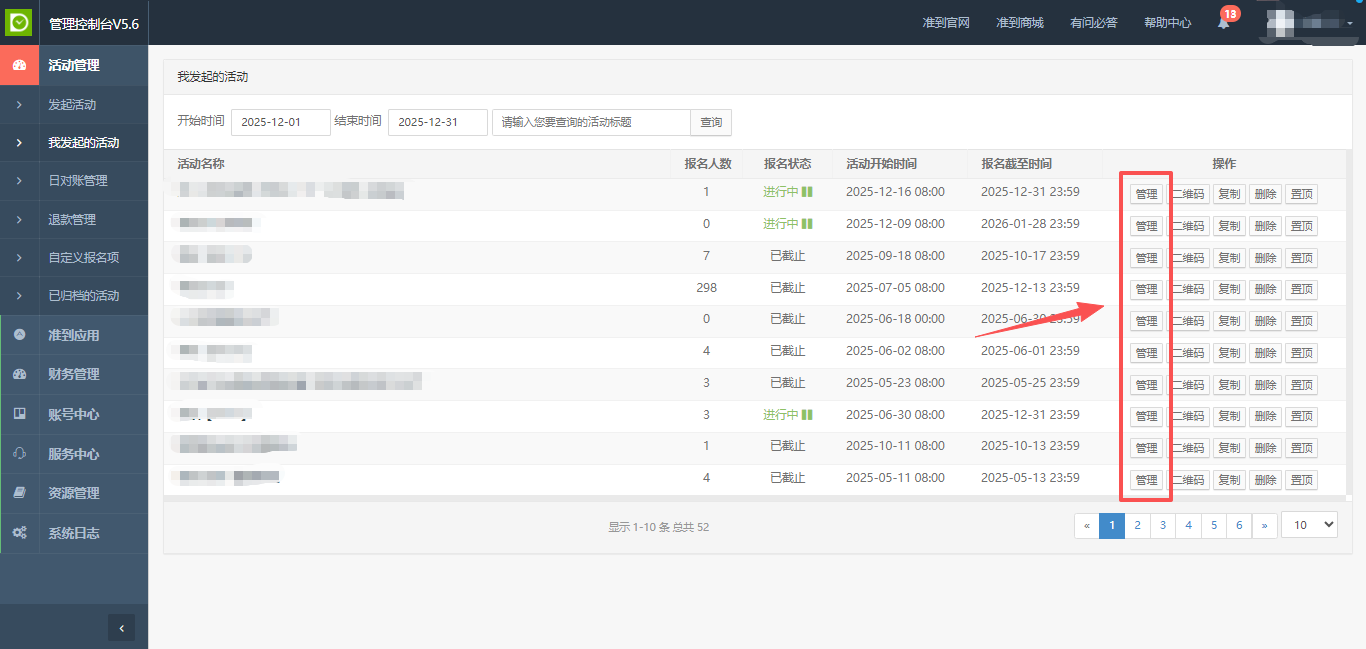This screenshot has width=1366, height=649.
Task: Click the 账号中心 sidebar icon
Action: (x=19, y=414)
